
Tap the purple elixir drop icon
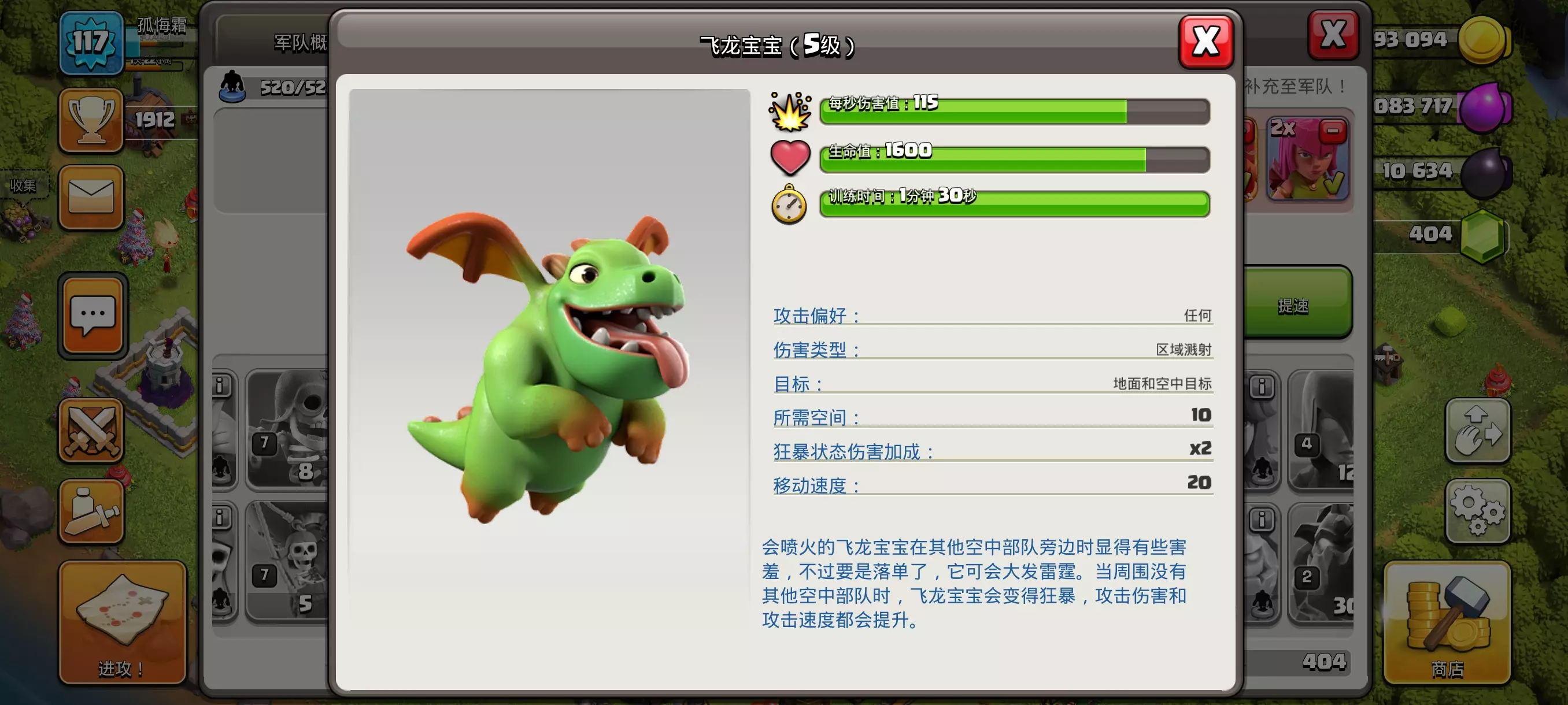click(x=1485, y=107)
